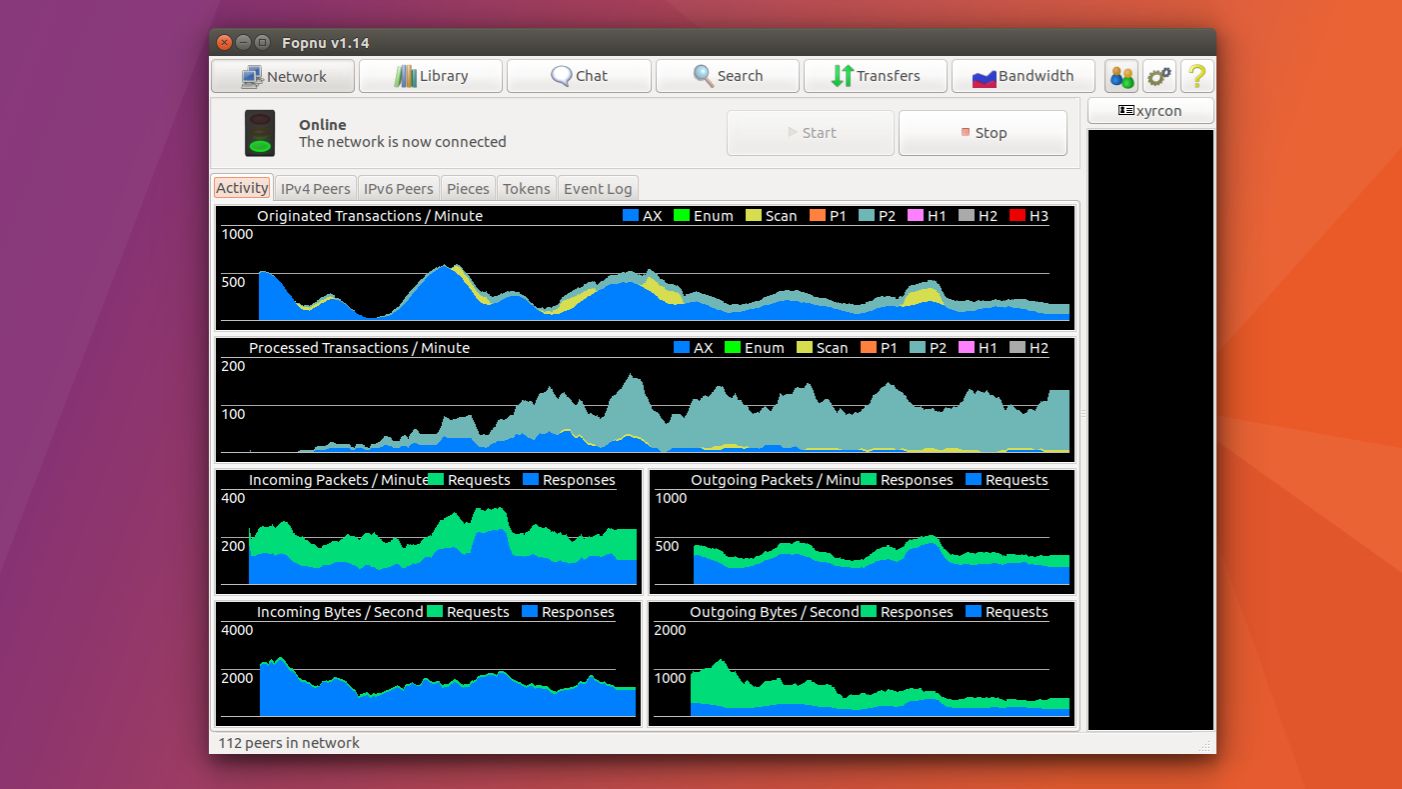The width and height of the screenshot is (1402, 789).
Task: Select the Activity tab
Action: (242, 188)
